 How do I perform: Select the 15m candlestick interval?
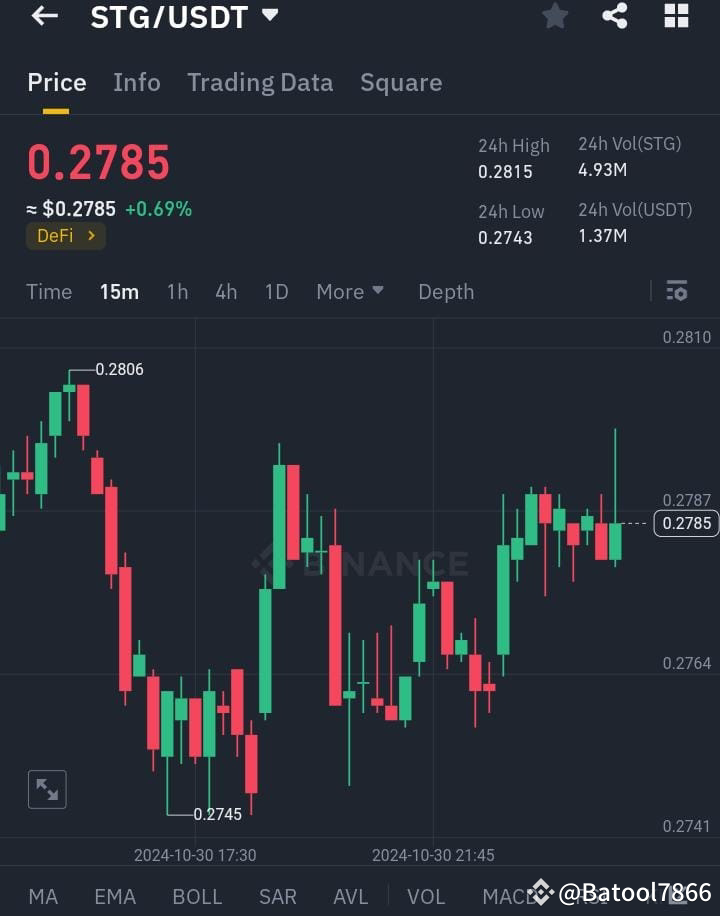click(x=119, y=291)
